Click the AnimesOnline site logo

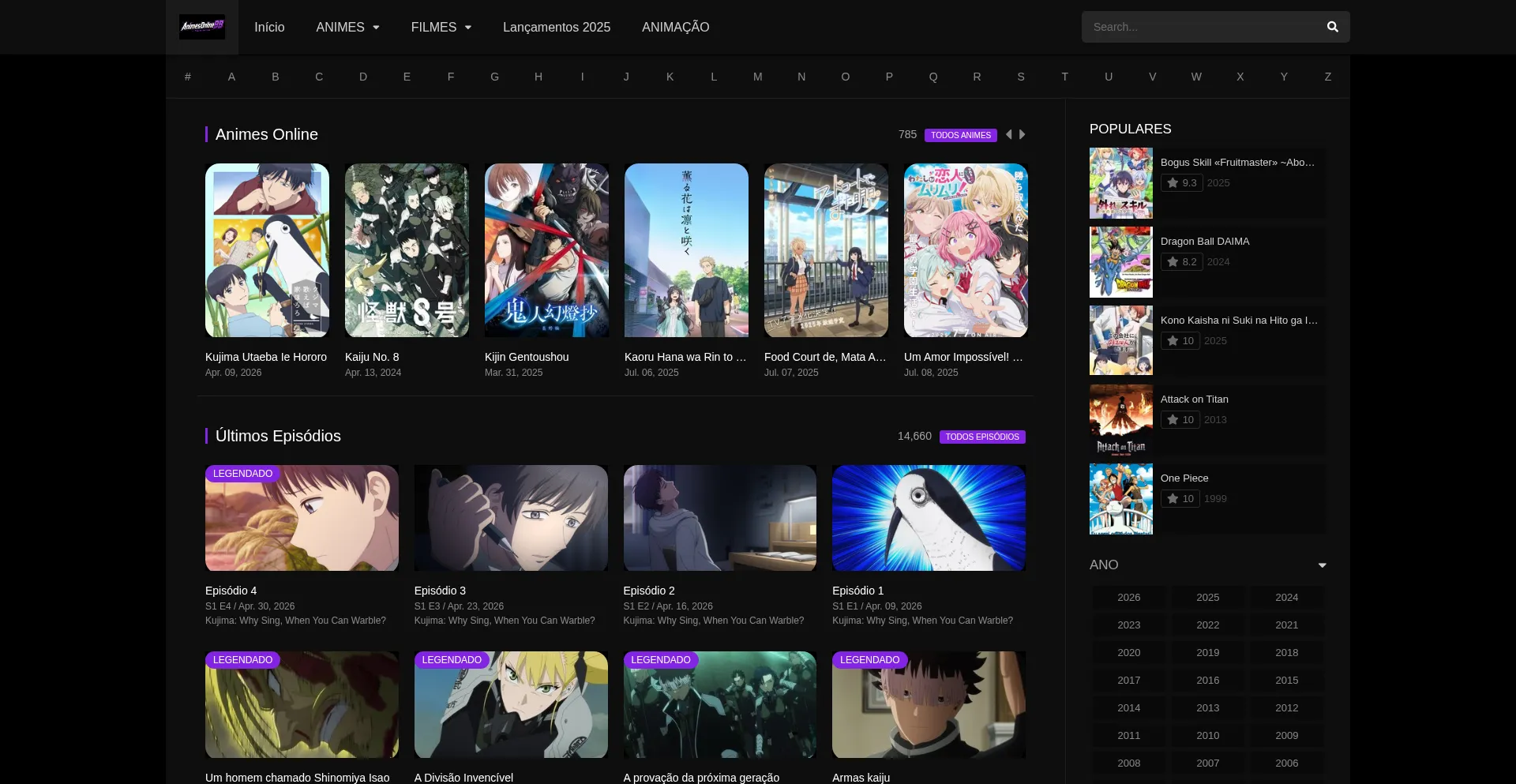point(202,27)
